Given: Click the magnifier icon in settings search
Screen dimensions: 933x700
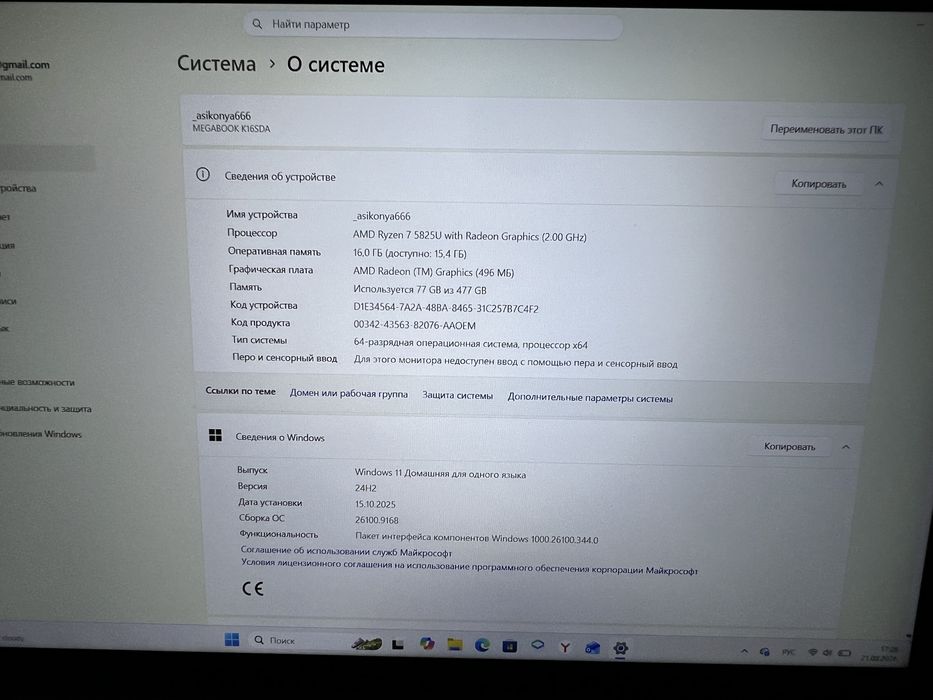Looking at the screenshot, I should pyautogui.click(x=257, y=24).
